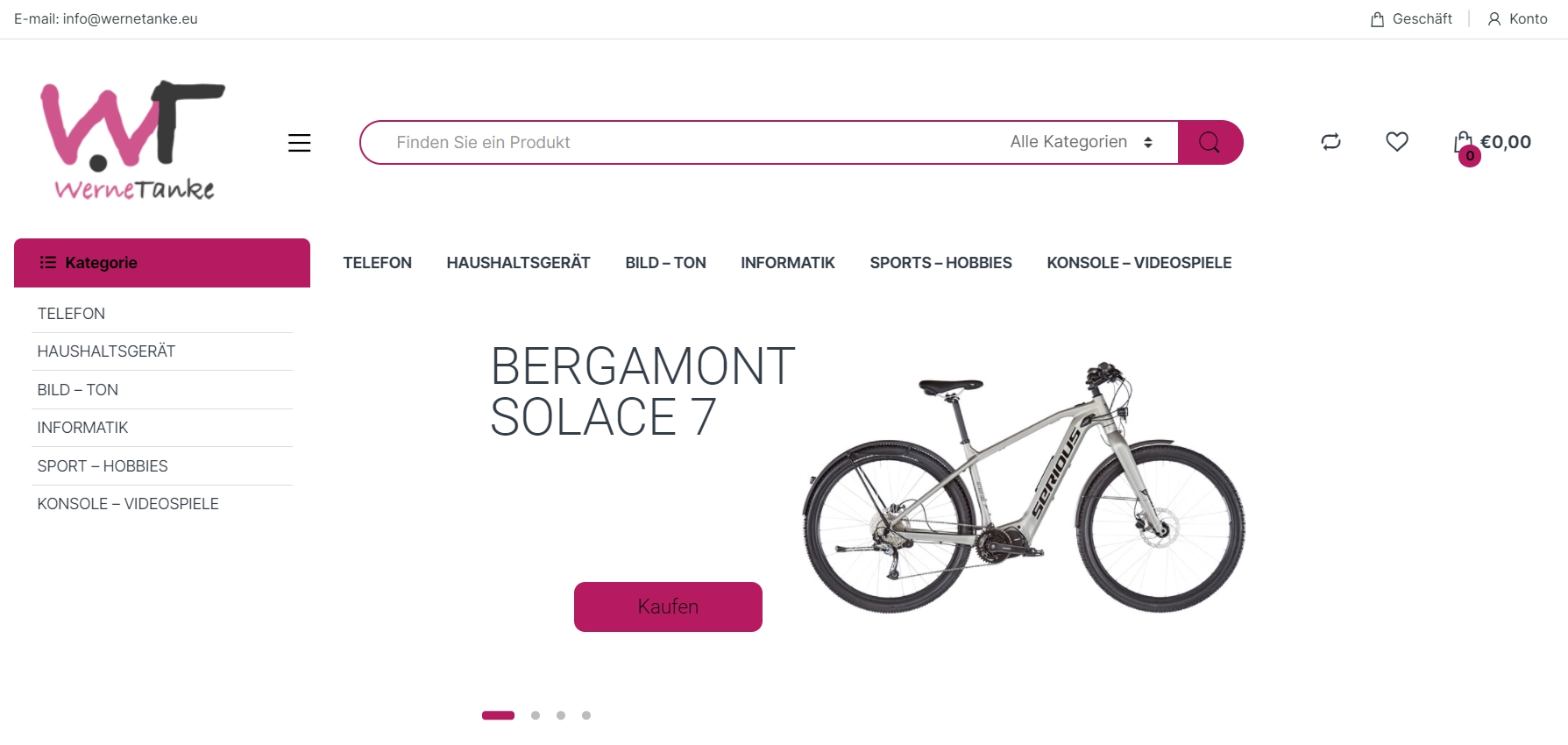Viewport: 1568px width, 745px height.
Task: Click the magnifying glass search button
Action: (1210, 142)
